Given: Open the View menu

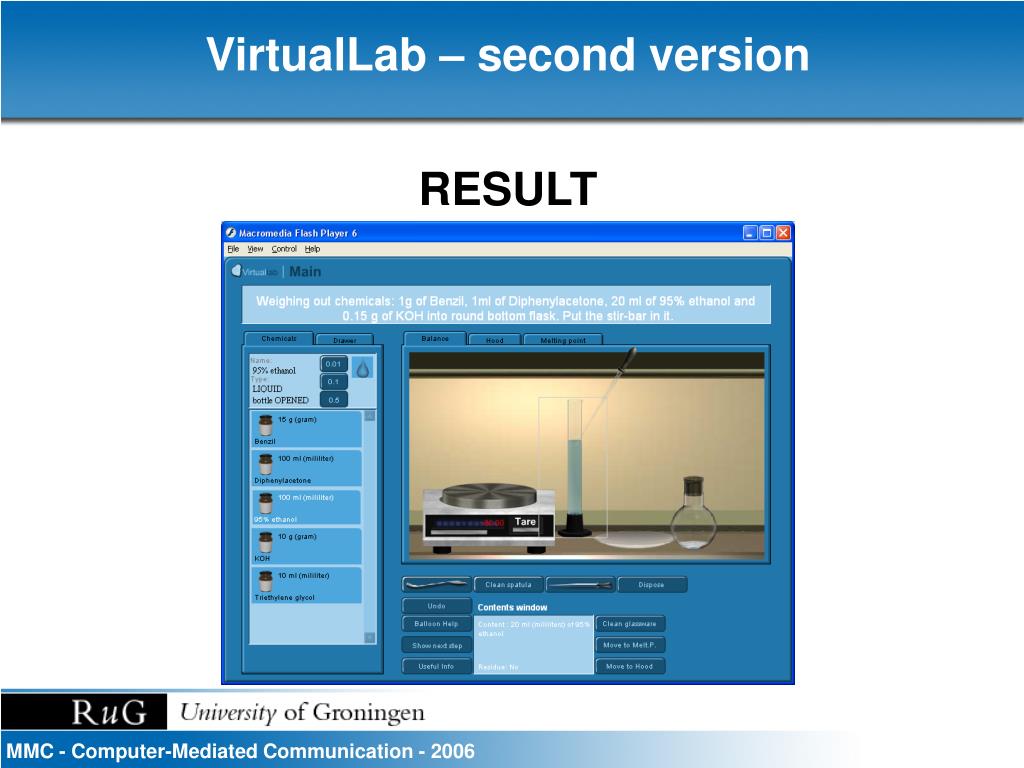Looking at the screenshot, I should coord(255,249).
